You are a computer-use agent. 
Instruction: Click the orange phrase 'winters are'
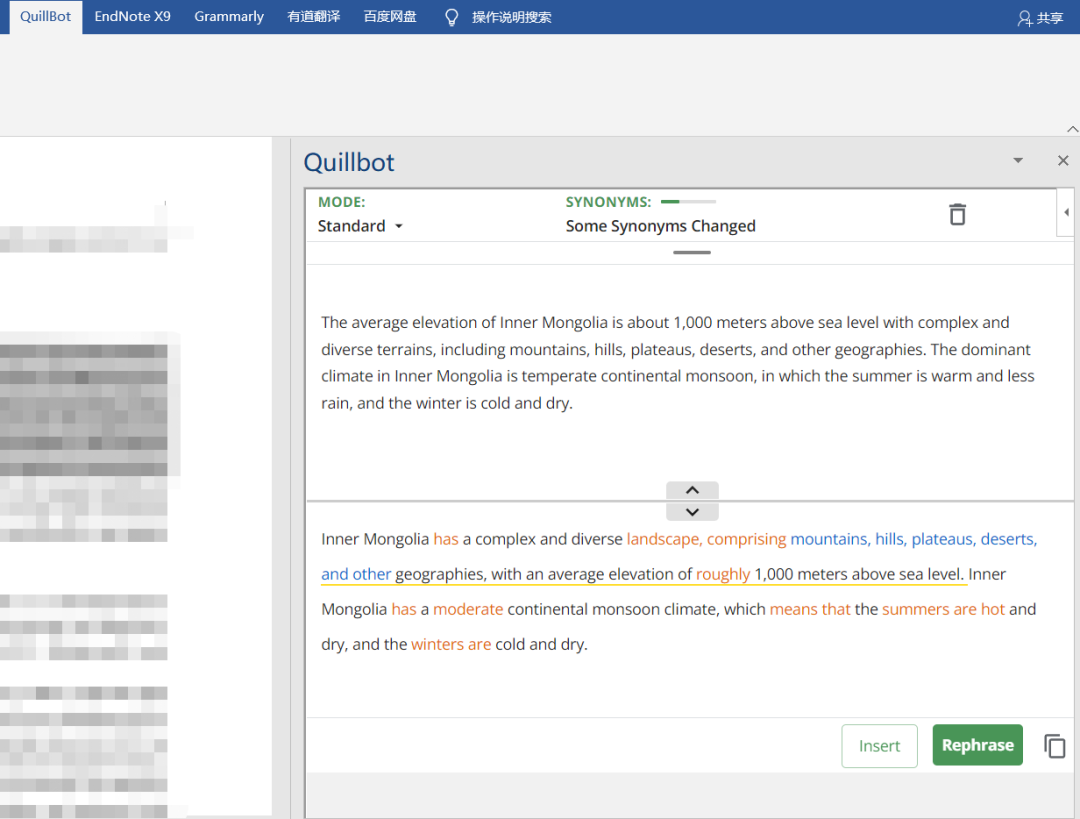click(450, 645)
